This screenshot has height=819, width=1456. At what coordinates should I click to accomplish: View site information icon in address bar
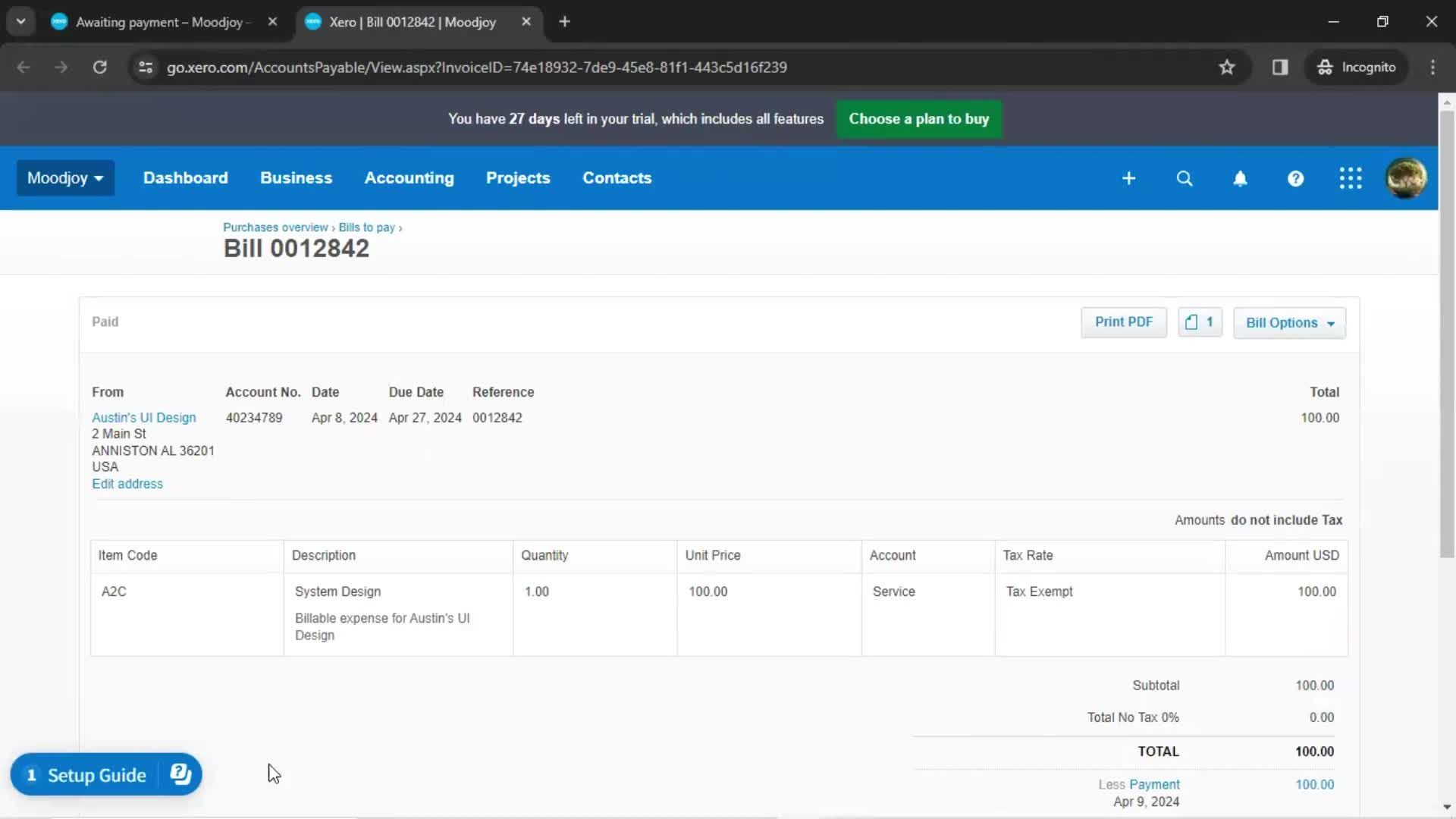pyautogui.click(x=146, y=67)
